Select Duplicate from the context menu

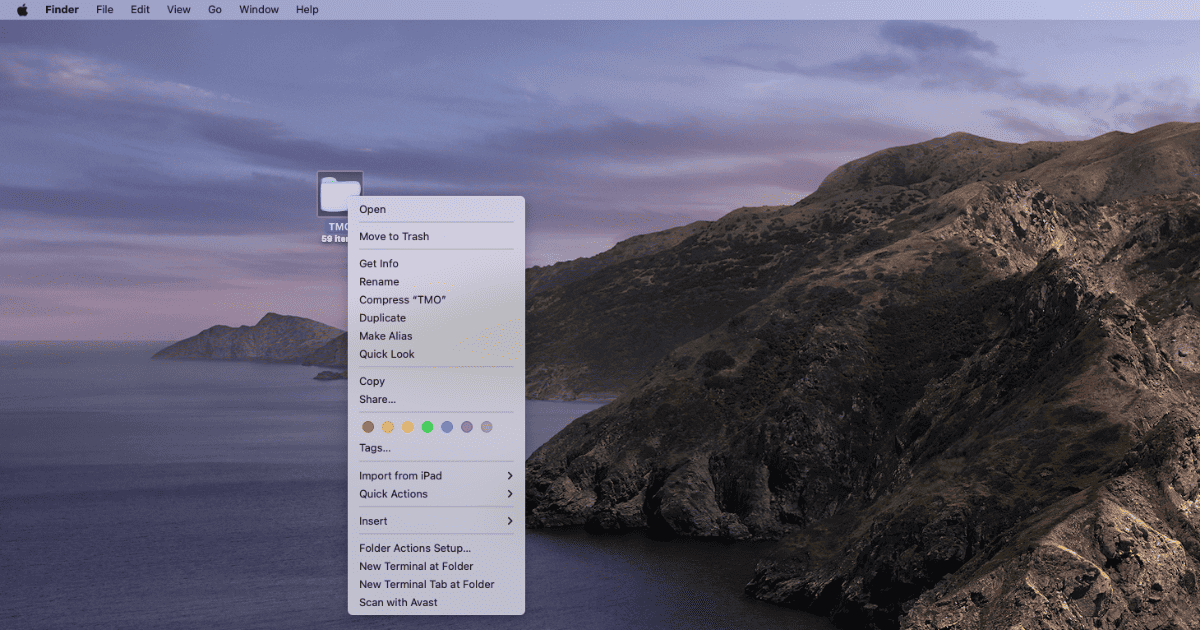click(x=382, y=318)
